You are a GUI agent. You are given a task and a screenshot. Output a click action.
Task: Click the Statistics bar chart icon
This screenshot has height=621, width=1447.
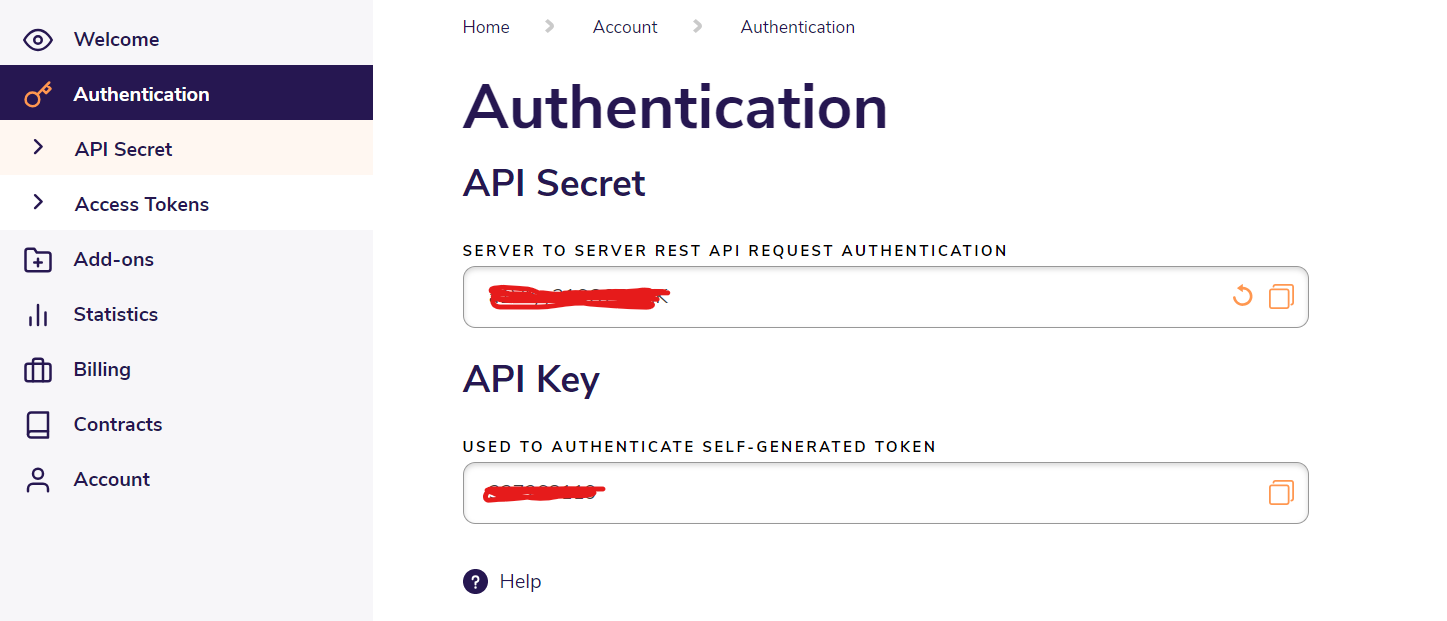point(38,315)
